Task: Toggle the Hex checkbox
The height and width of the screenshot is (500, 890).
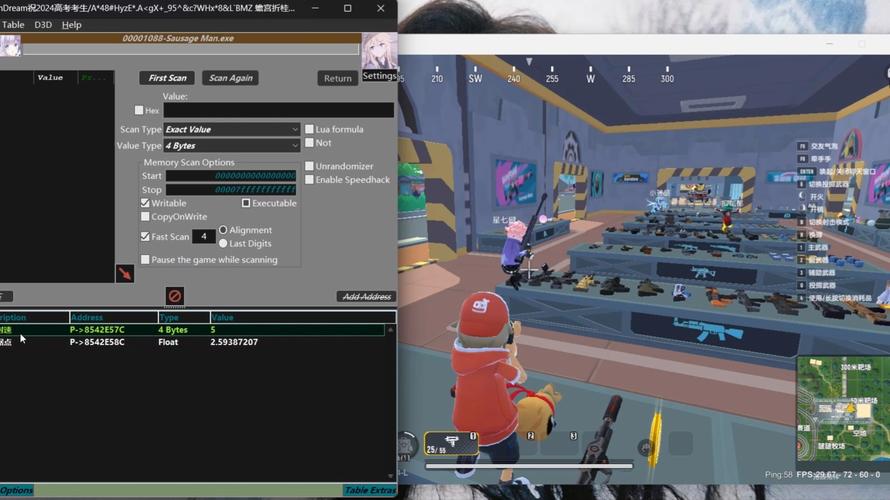Action: coord(139,110)
